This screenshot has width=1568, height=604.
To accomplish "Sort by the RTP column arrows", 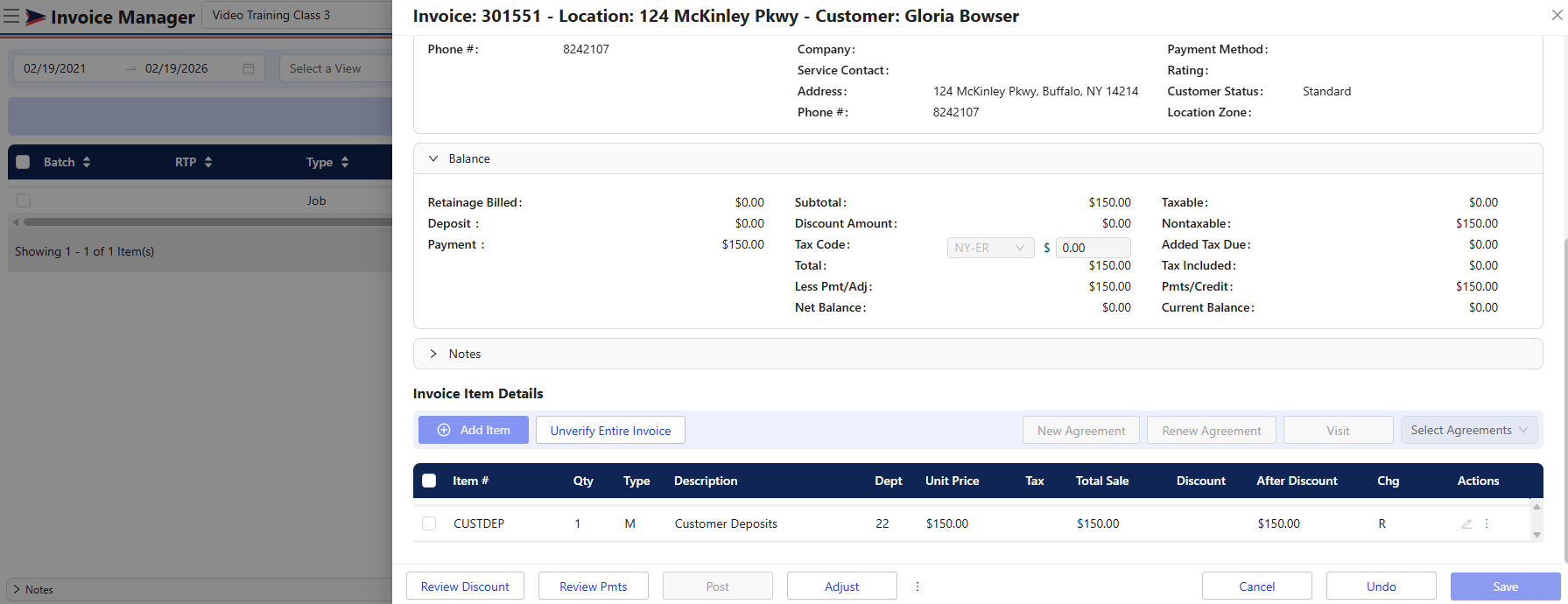I will (208, 162).
